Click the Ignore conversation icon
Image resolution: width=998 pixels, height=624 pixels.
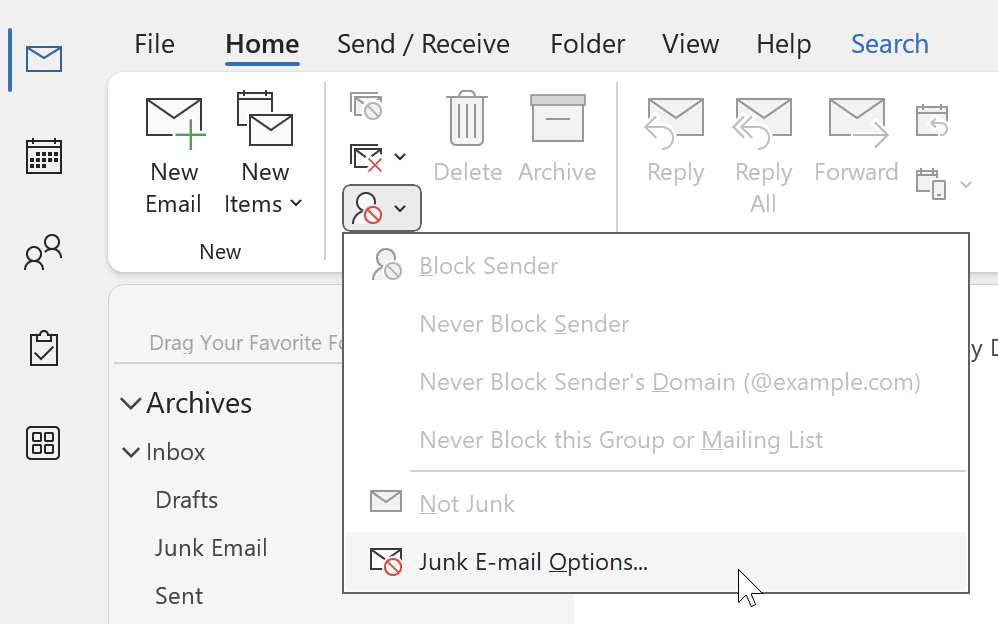[367, 104]
